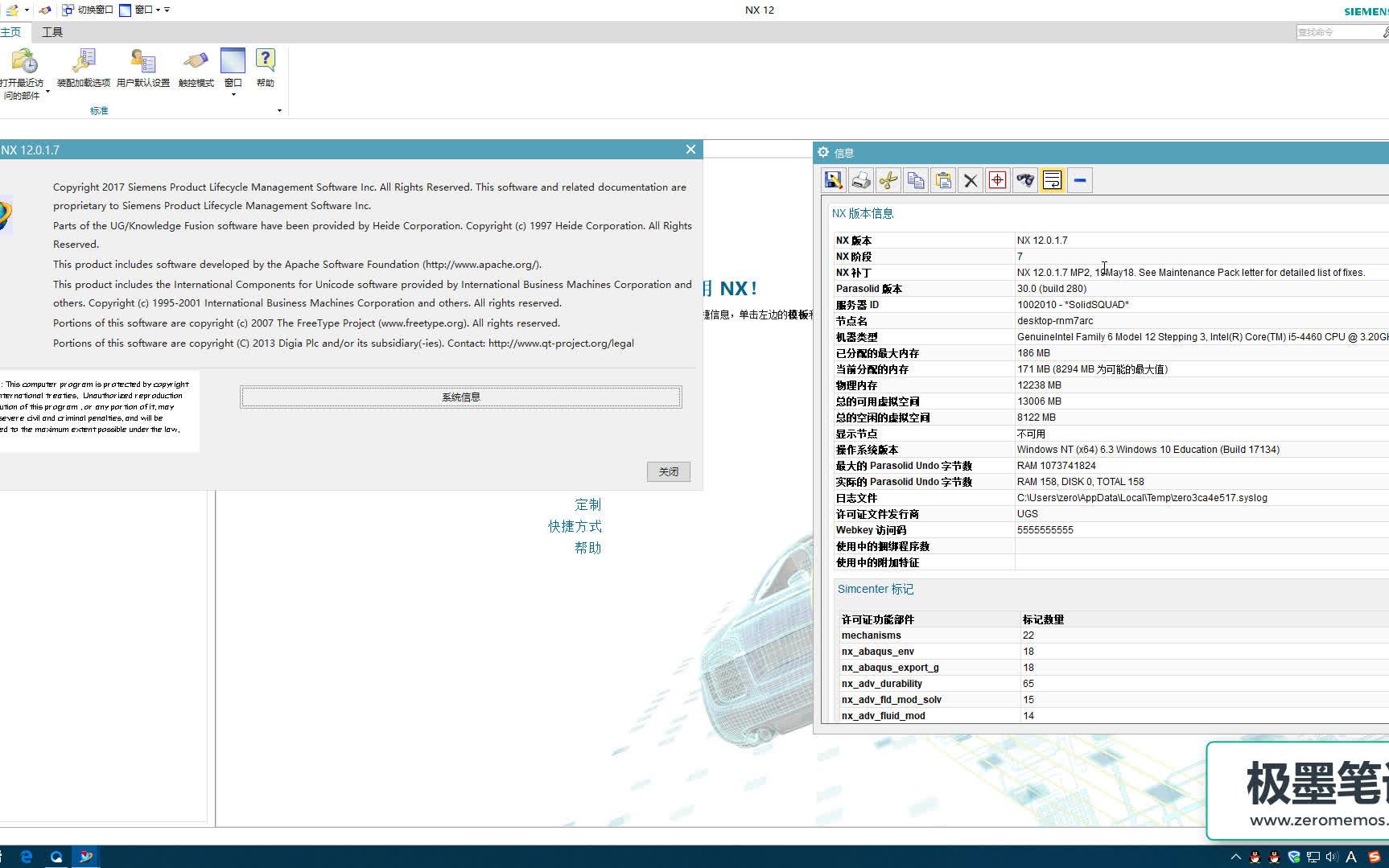Paste clipboard contents into information window
1389x868 pixels.
point(942,179)
